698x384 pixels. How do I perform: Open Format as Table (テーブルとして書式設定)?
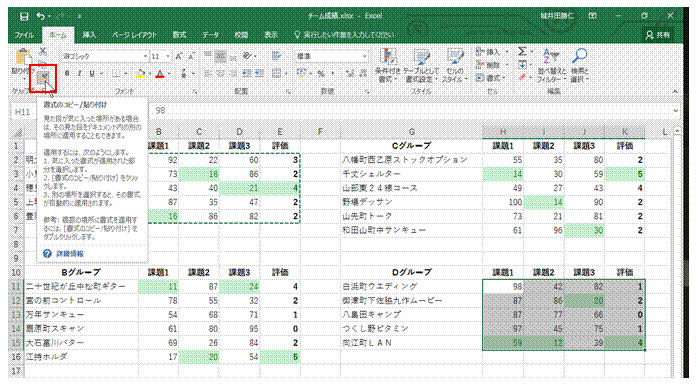(x=421, y=66)
